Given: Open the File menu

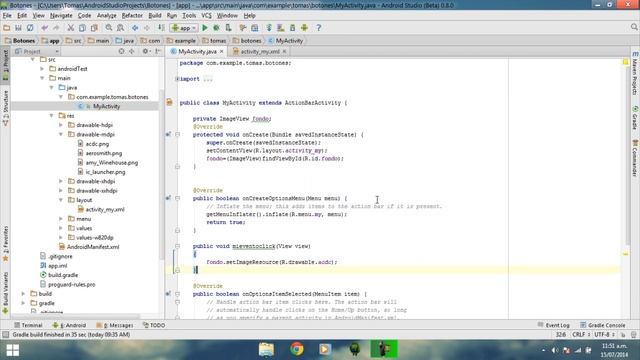Looking at the screenshot, I should pyautogui.click(x=7, y=16).
